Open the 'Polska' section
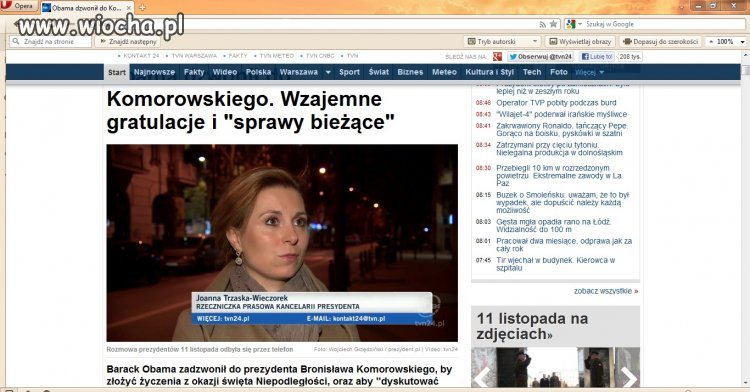 click(258, 72)
